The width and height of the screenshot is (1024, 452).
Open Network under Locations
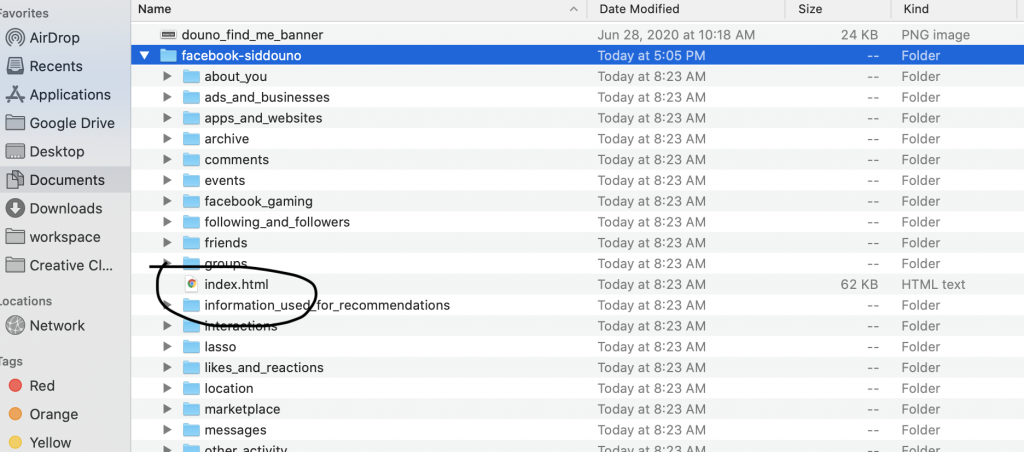pos(46,325)
